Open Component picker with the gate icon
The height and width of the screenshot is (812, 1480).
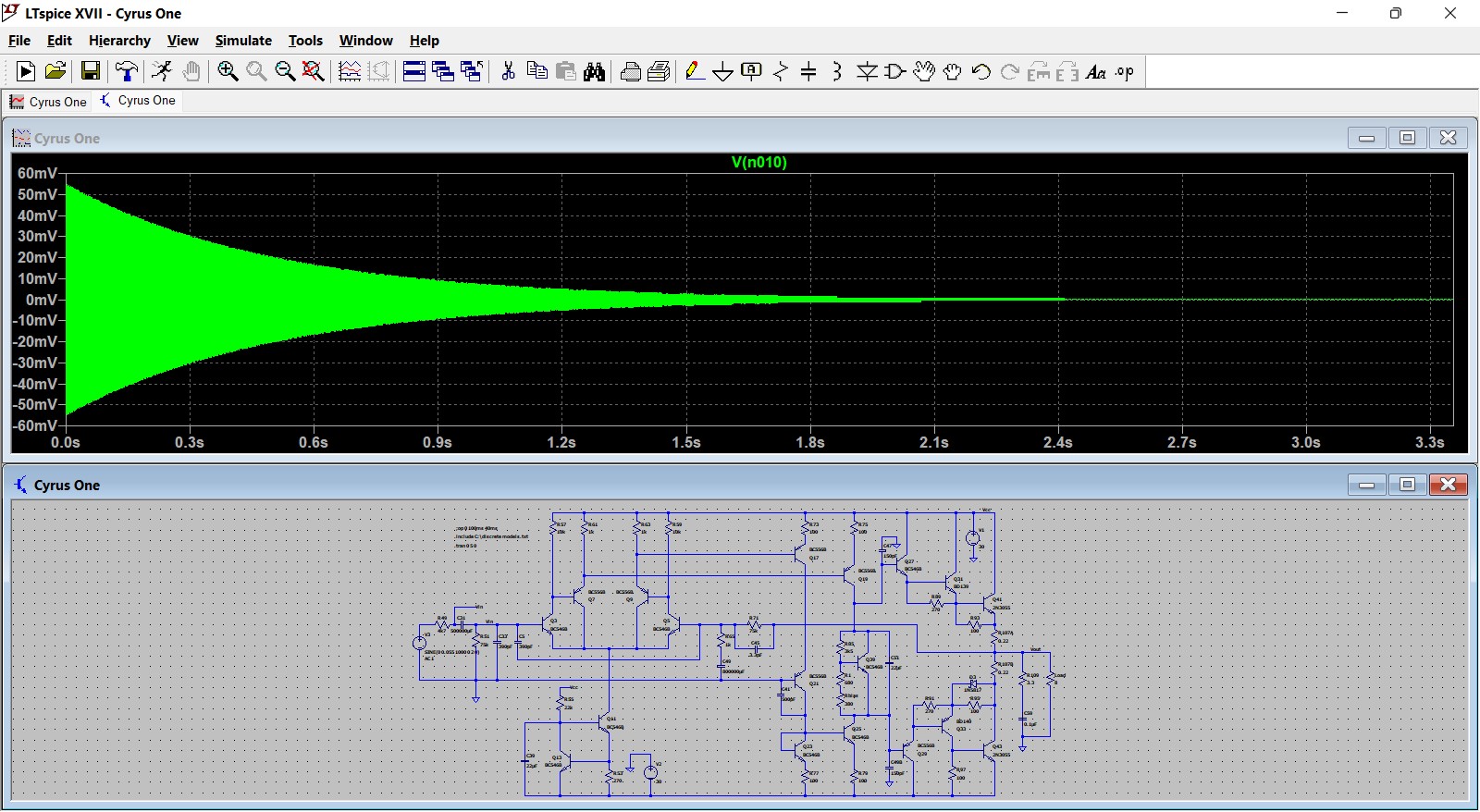coord(895,71)
